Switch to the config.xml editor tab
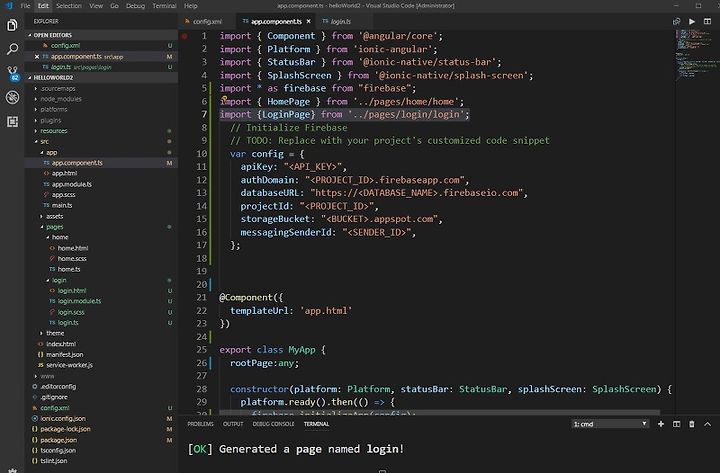This screenshot has height=473, width=720. pos(207,22)
